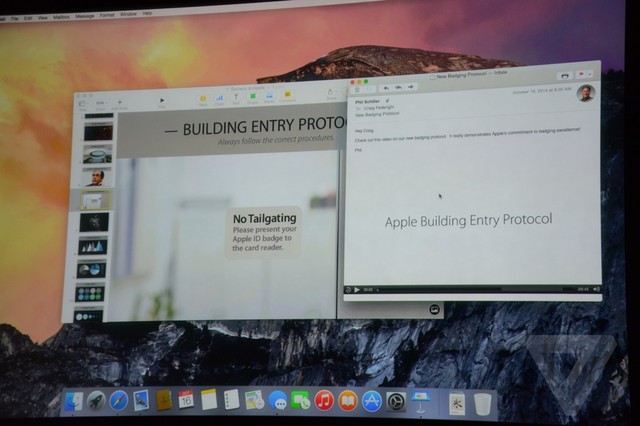The height and width of the screenshot is (426, 640).
Task: Select the colored dots grid slide thumbnail
Action: (90, 293)
